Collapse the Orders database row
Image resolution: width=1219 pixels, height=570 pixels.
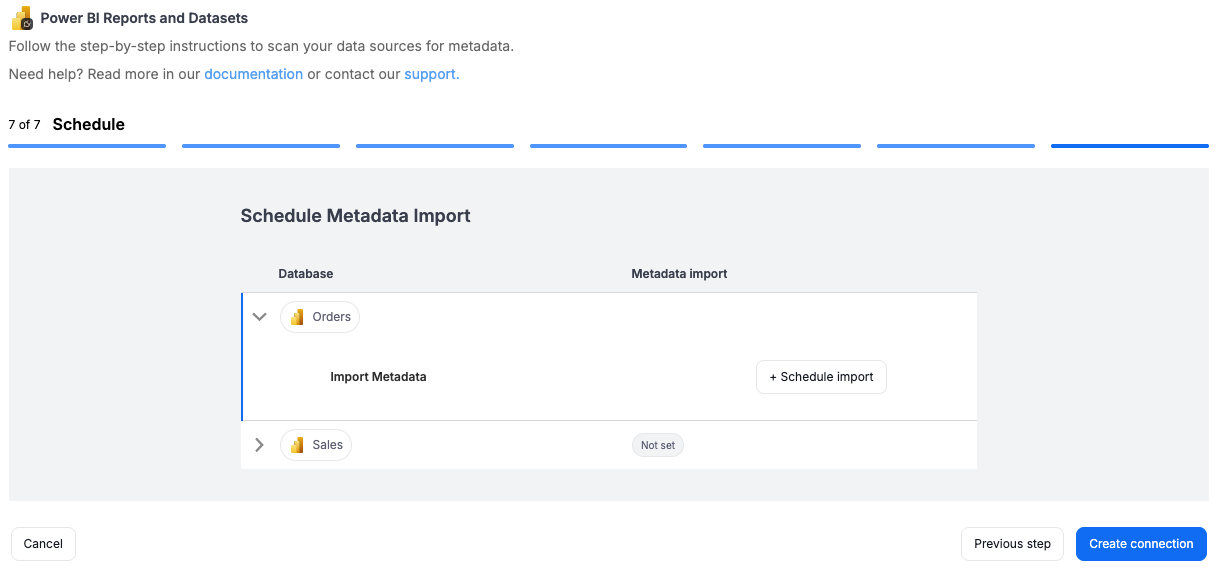tap(260, 317)
